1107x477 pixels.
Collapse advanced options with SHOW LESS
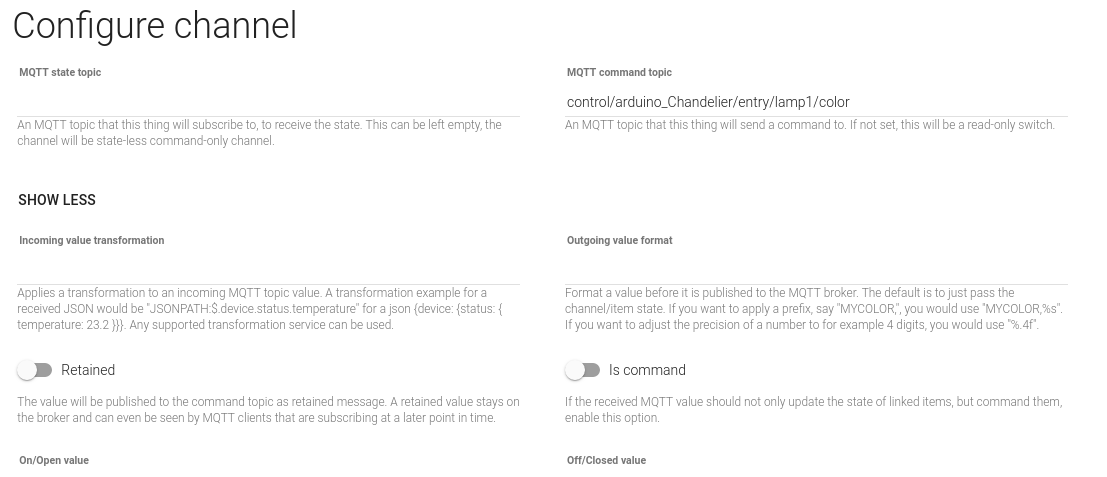[x=57, y=200]
